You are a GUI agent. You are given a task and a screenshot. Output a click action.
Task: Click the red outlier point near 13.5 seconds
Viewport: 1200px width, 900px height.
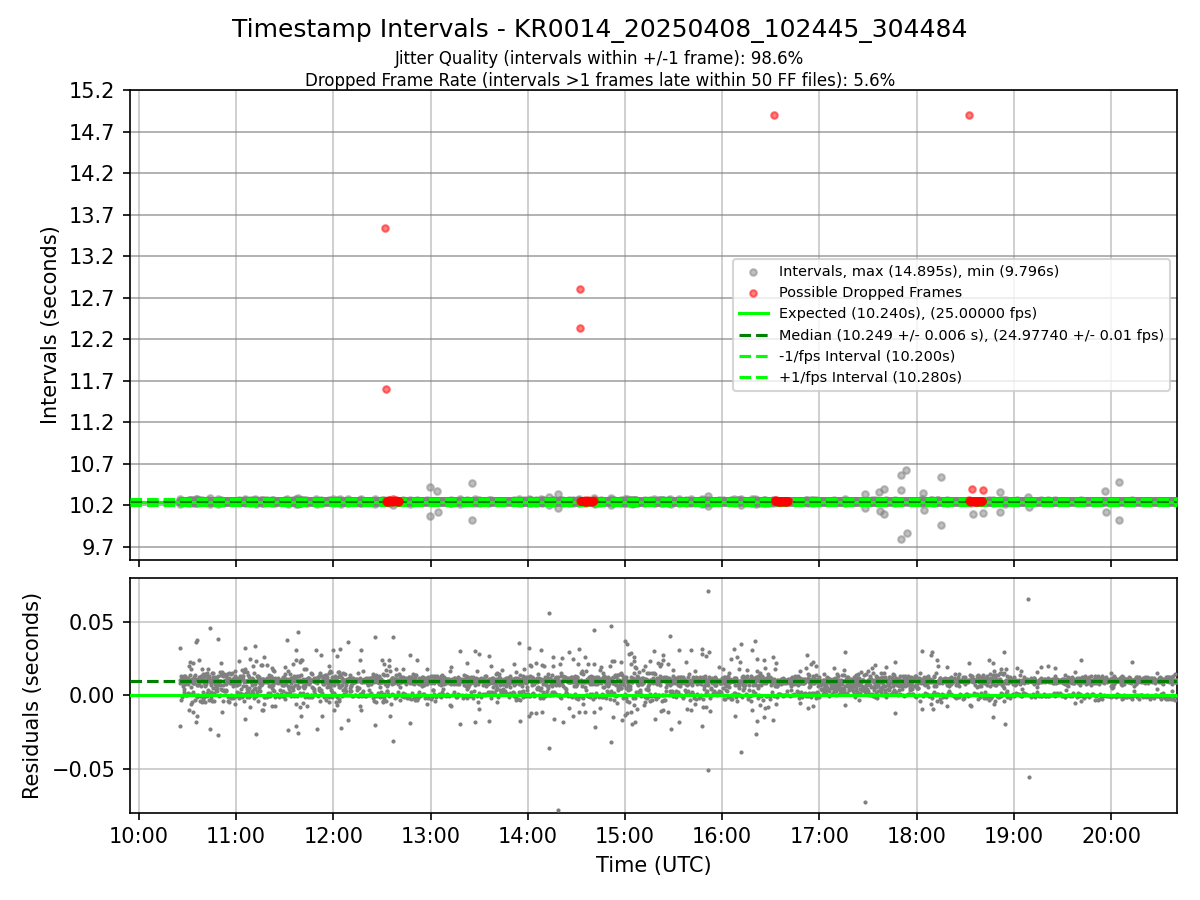pos(385,228)
